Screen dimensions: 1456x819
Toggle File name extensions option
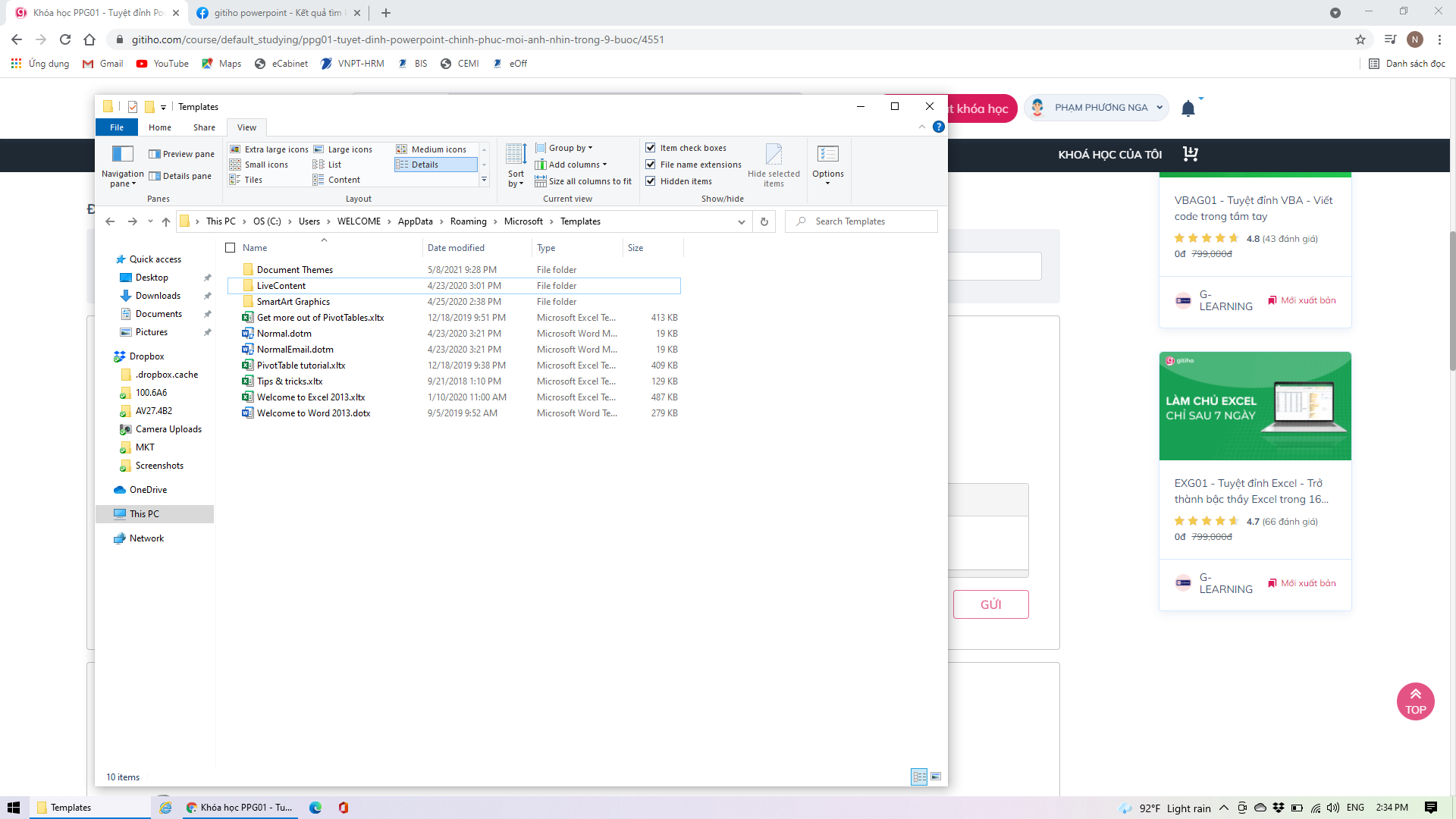[x=693, y=165]
